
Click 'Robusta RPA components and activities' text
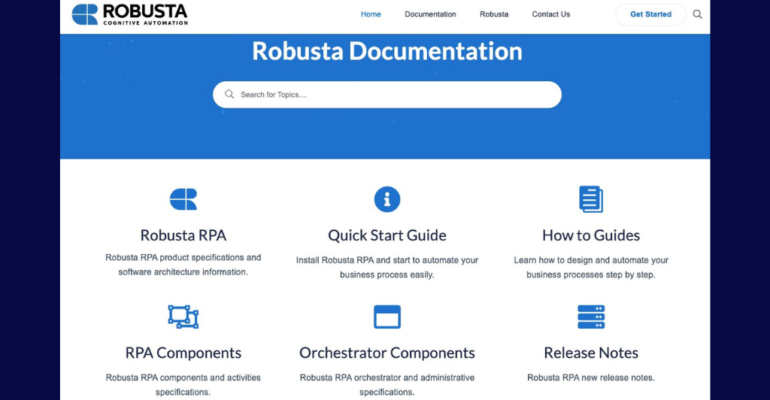[183, 377]
